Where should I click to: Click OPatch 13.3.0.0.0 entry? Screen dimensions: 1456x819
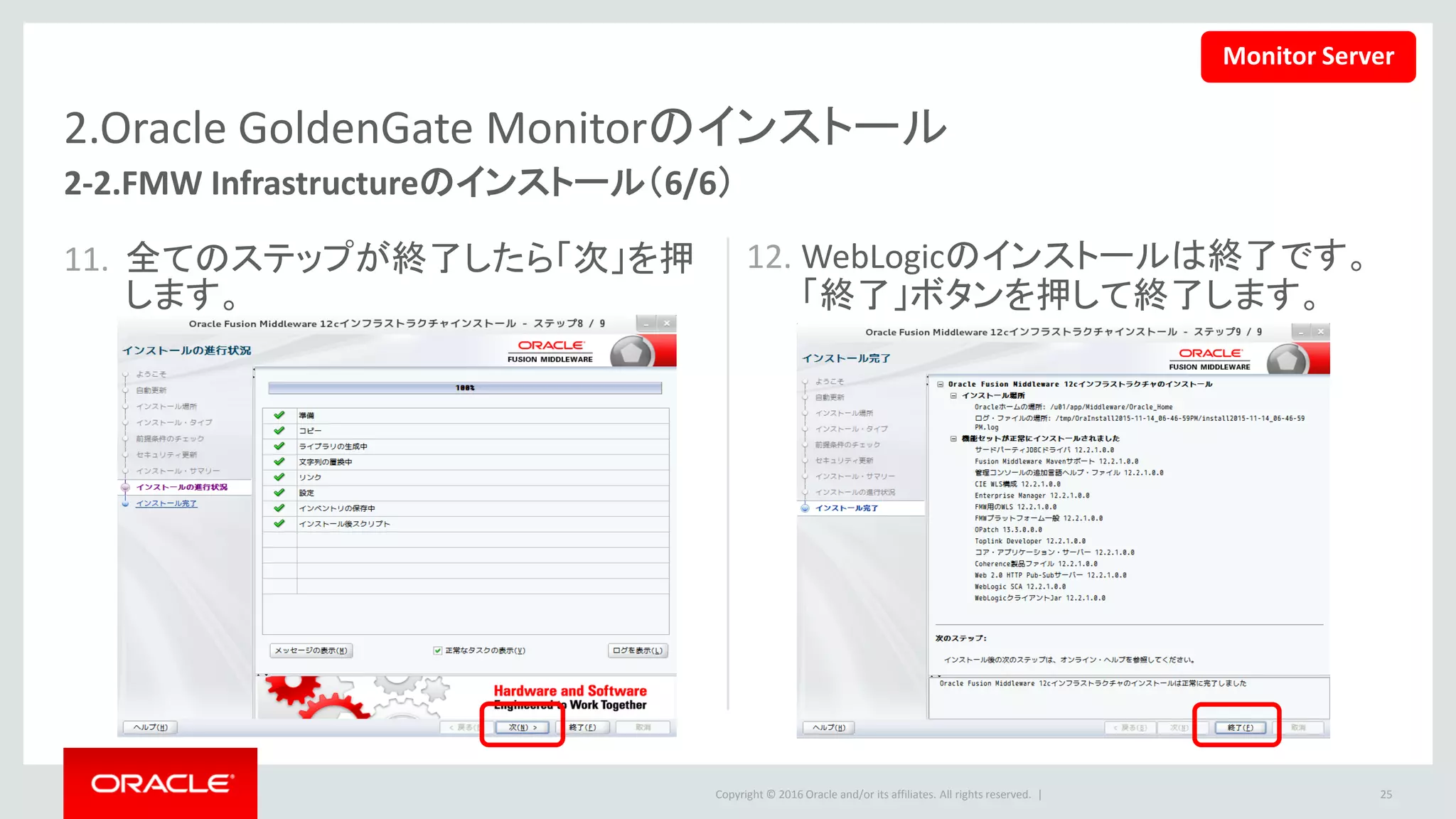1009,530
